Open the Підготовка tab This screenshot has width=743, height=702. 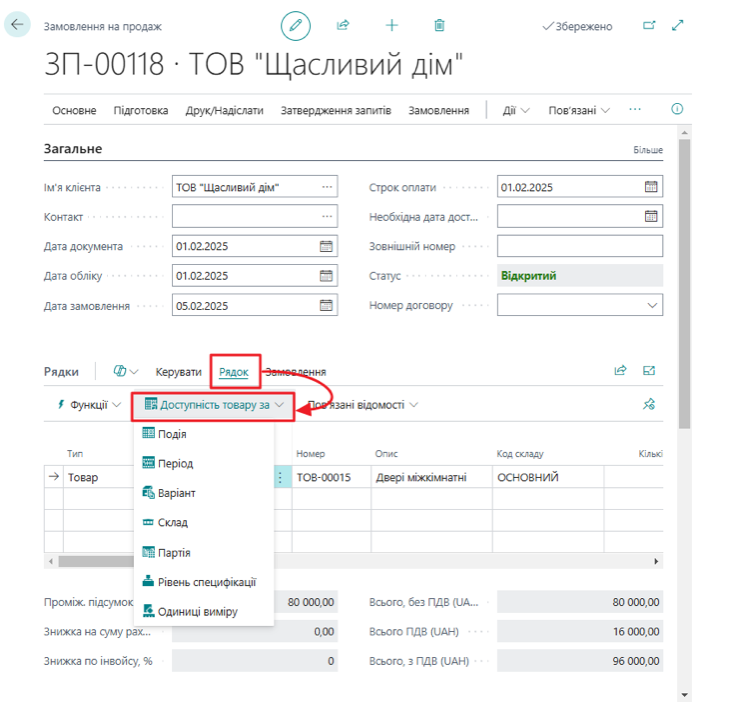pyautogui.click(x=141, y=110)
